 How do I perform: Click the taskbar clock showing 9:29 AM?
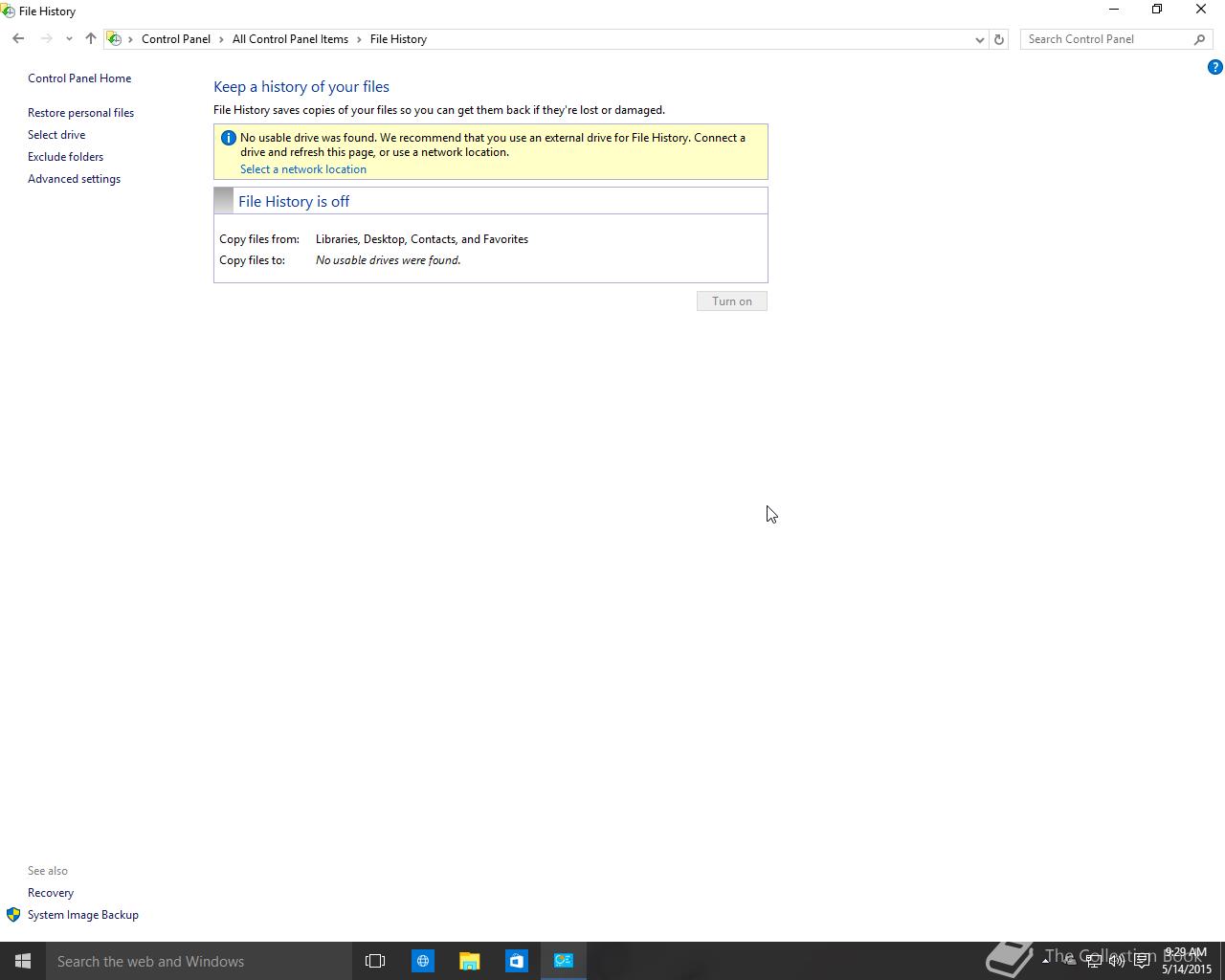click(1187, 961)
